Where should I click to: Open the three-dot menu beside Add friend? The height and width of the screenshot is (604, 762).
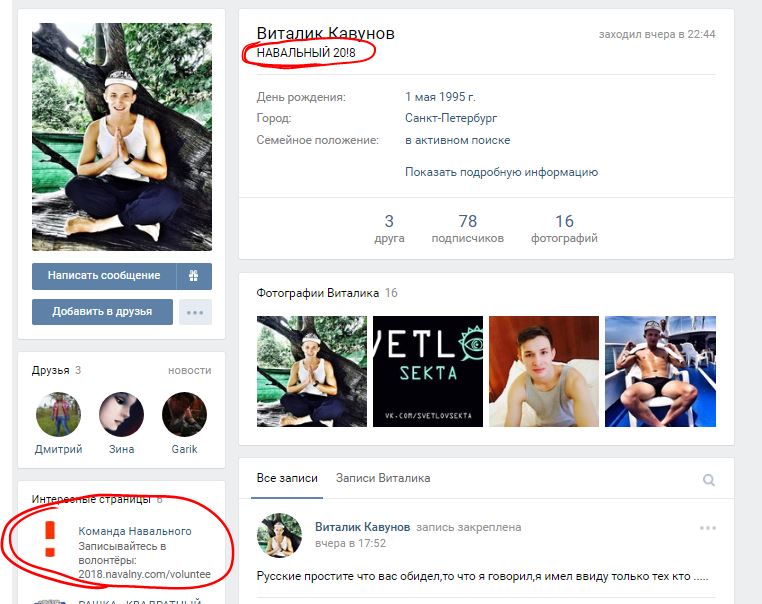coord(195,312)
